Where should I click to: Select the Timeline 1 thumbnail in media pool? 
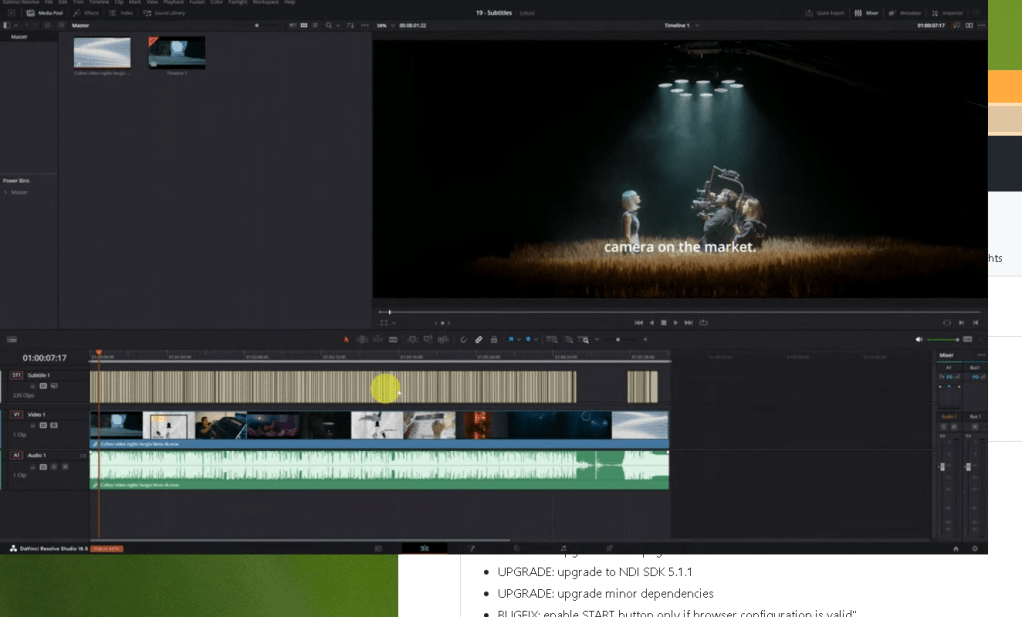pyautogui.click(x=177, y=52)
